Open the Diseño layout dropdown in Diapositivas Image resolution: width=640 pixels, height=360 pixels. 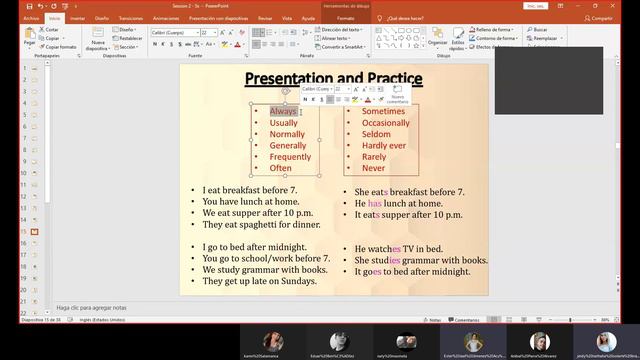tap(124, 29)
